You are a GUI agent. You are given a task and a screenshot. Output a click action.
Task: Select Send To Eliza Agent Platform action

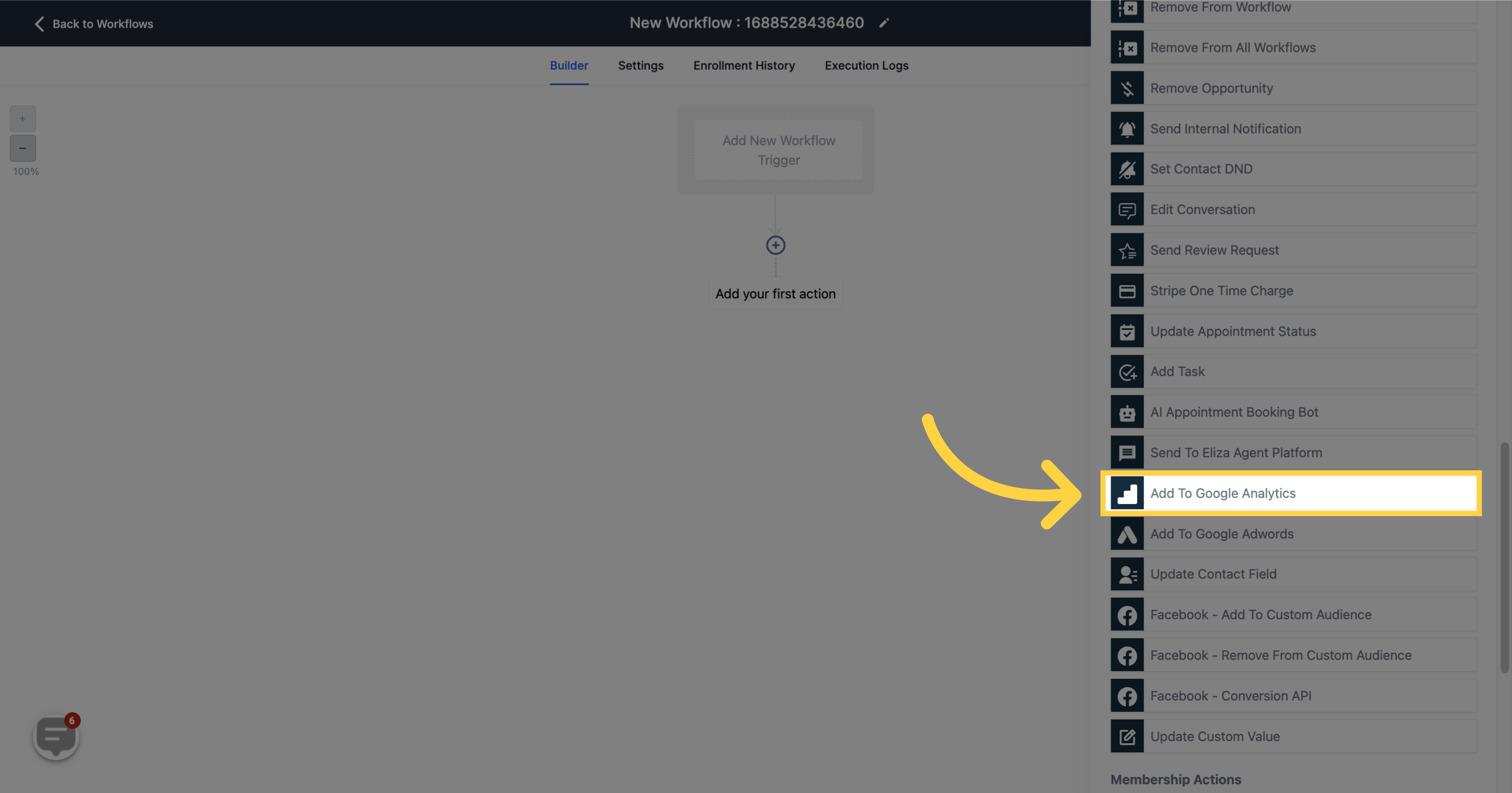[x=1291, y=452]
